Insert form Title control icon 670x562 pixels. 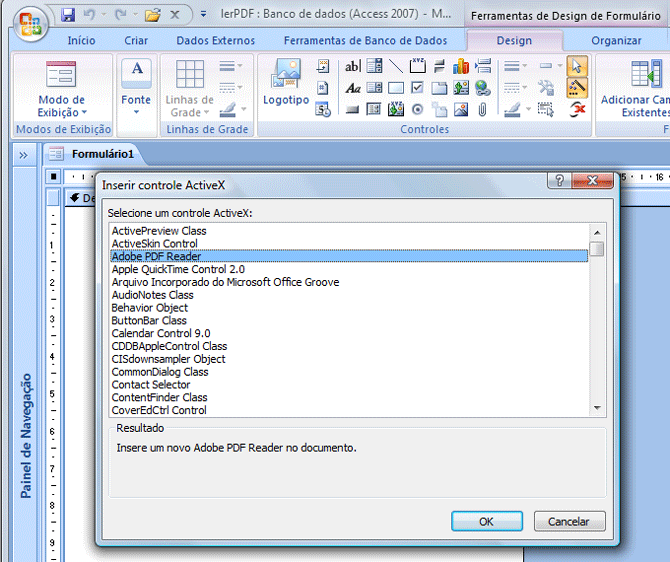click(x=323, y=66)
